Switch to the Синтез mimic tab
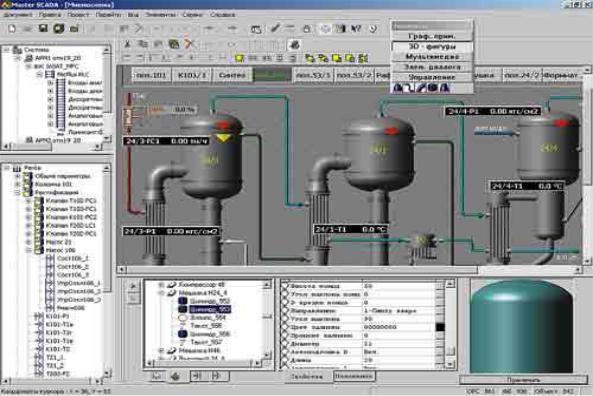 pos(232,75)
